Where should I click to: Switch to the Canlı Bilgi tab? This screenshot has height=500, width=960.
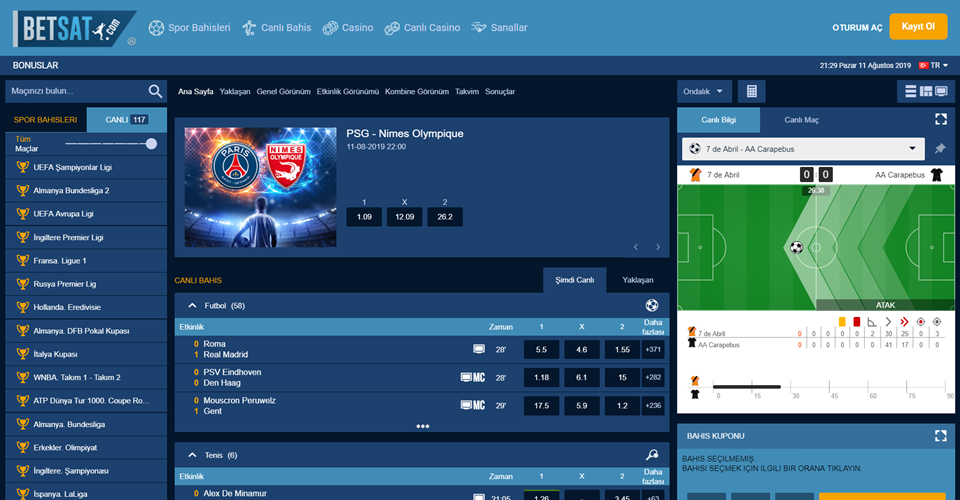[719, 120]
